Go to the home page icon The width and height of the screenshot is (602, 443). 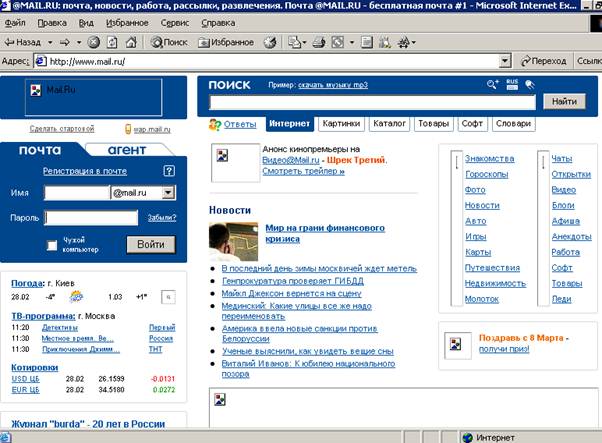coord(131,42)
